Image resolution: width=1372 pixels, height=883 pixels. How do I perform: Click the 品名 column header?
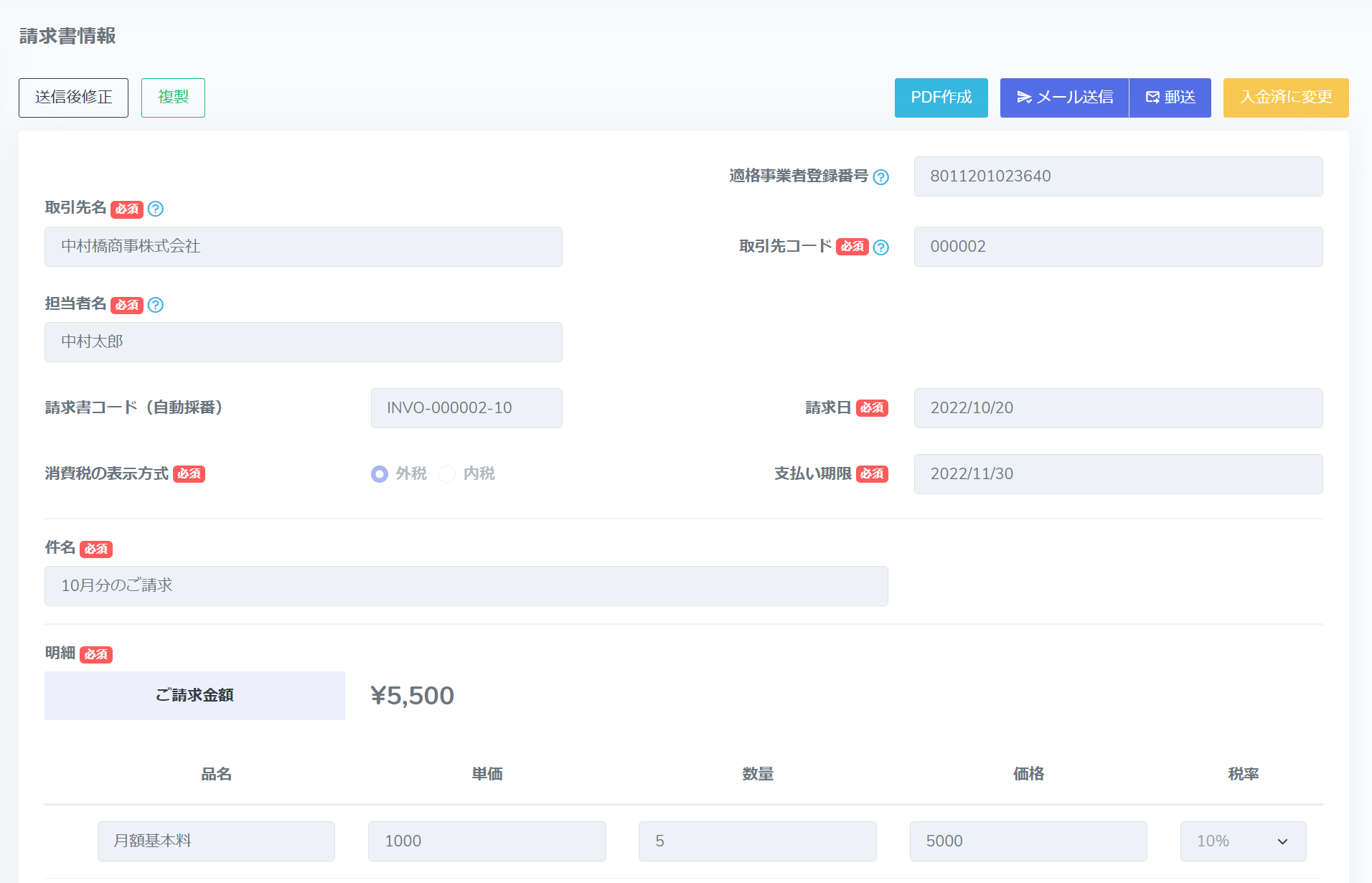(x=216, y=774)
